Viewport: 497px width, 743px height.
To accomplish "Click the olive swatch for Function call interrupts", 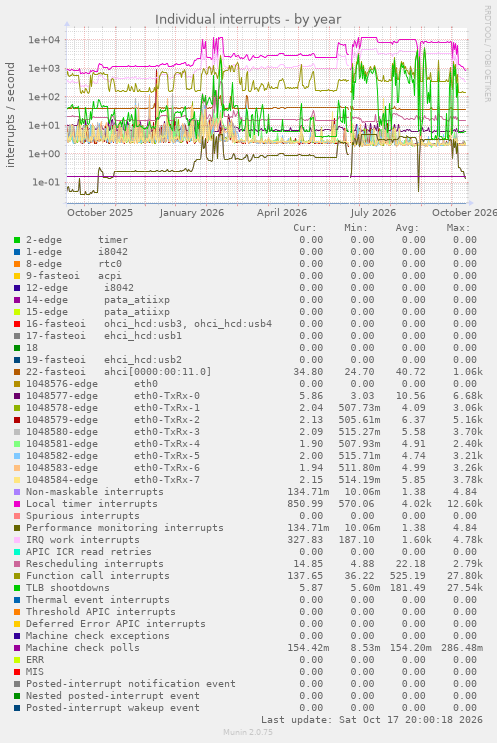I will 17,576.
